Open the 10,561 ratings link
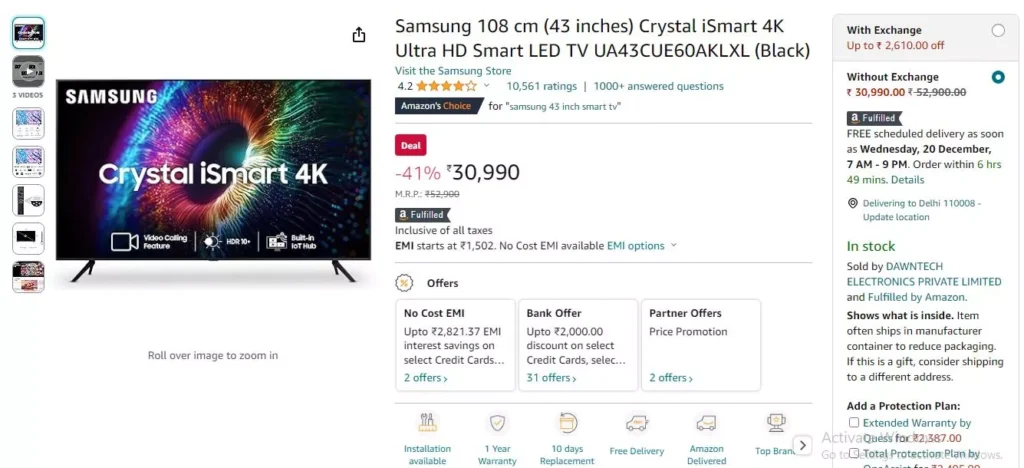Screen dimensions: 1024x468 541,86
